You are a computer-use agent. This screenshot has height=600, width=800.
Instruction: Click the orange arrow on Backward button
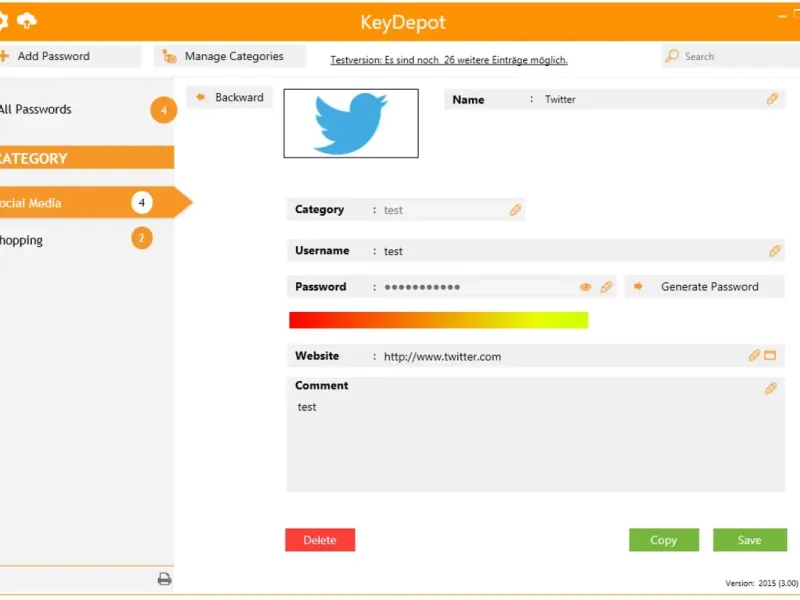click(x=201, y=97)
